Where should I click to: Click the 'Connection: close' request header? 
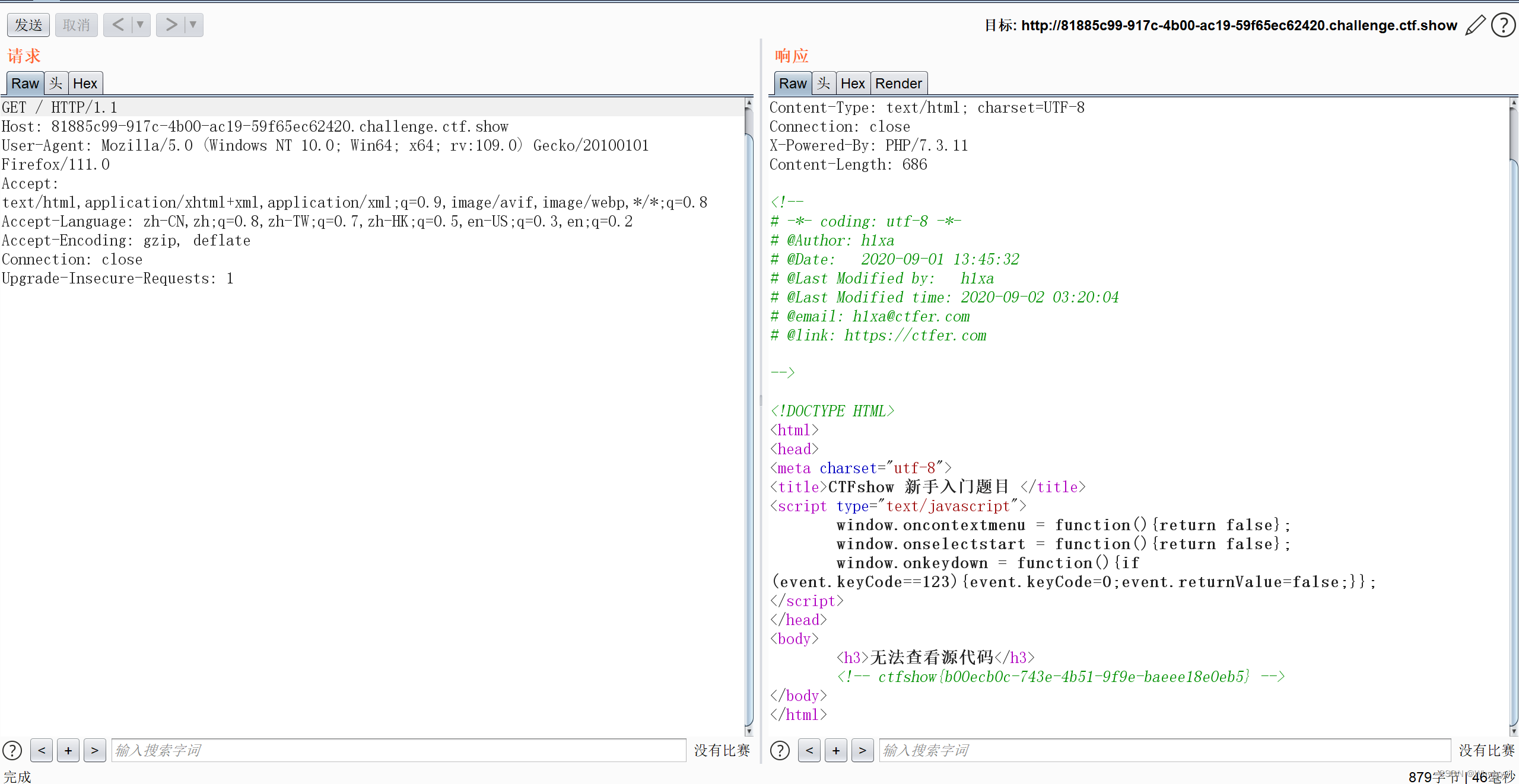point(72,259)
